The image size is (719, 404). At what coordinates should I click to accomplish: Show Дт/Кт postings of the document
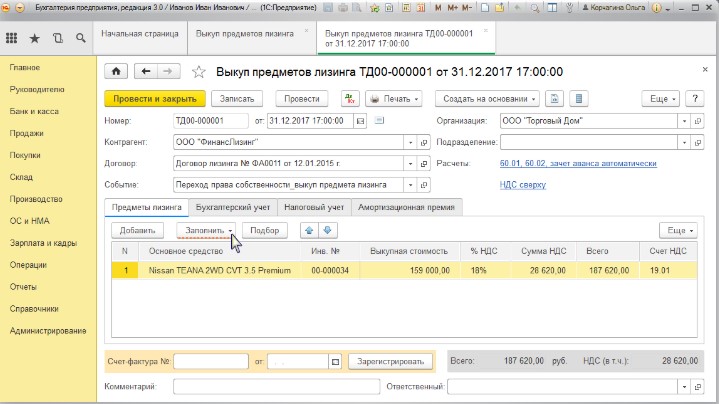coord(350,99)
